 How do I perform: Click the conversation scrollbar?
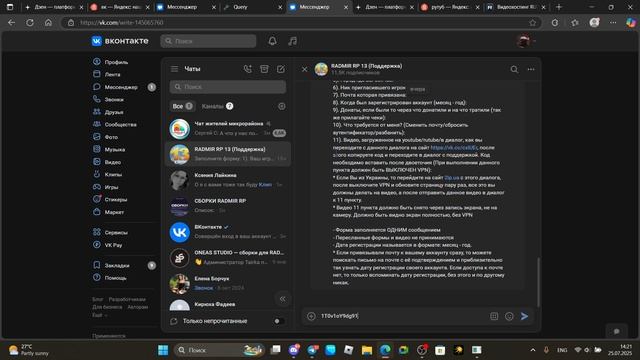click(538, 282)
